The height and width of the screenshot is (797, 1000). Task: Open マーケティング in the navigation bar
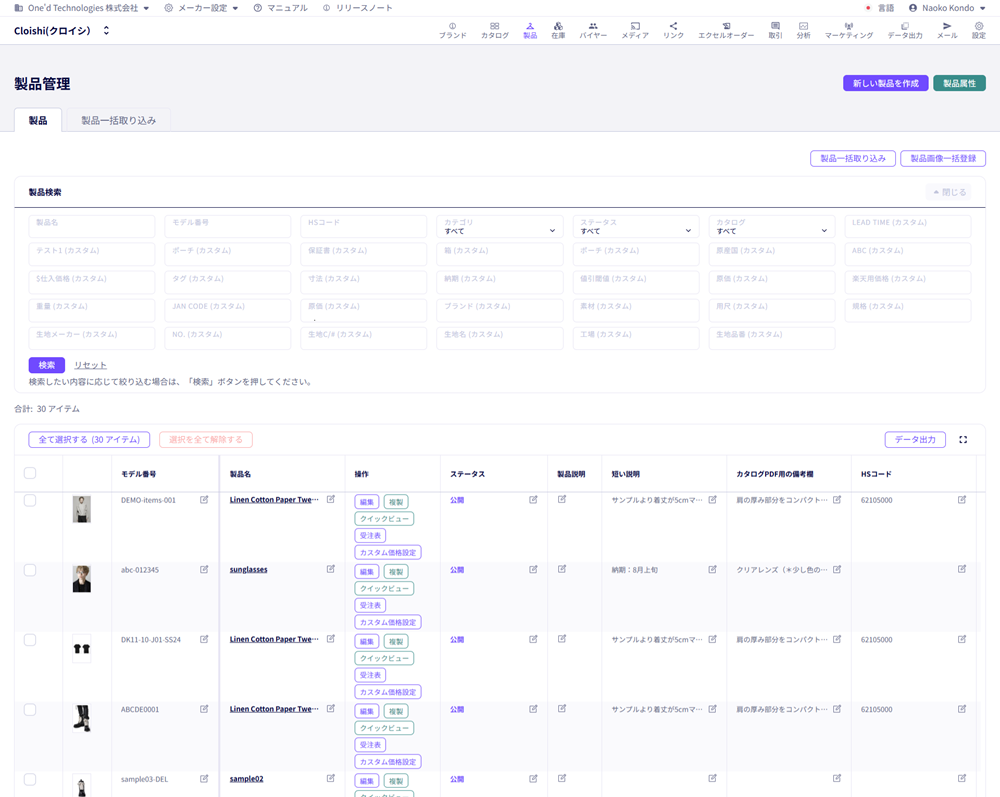point(849,31)
